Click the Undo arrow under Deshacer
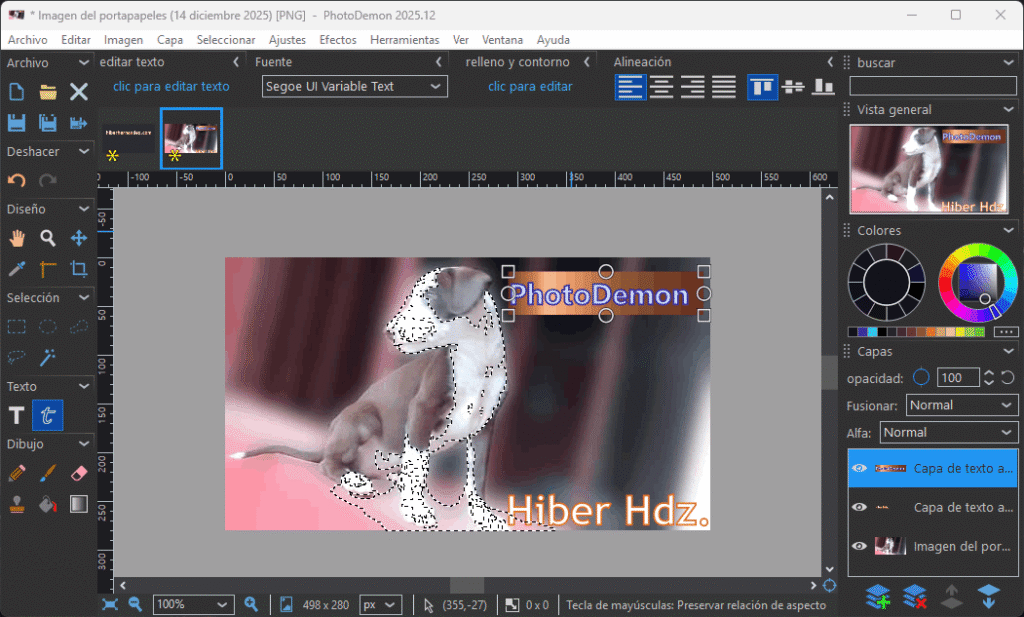Viewport: 1024px width, 617px height. (x=16, y=181)
